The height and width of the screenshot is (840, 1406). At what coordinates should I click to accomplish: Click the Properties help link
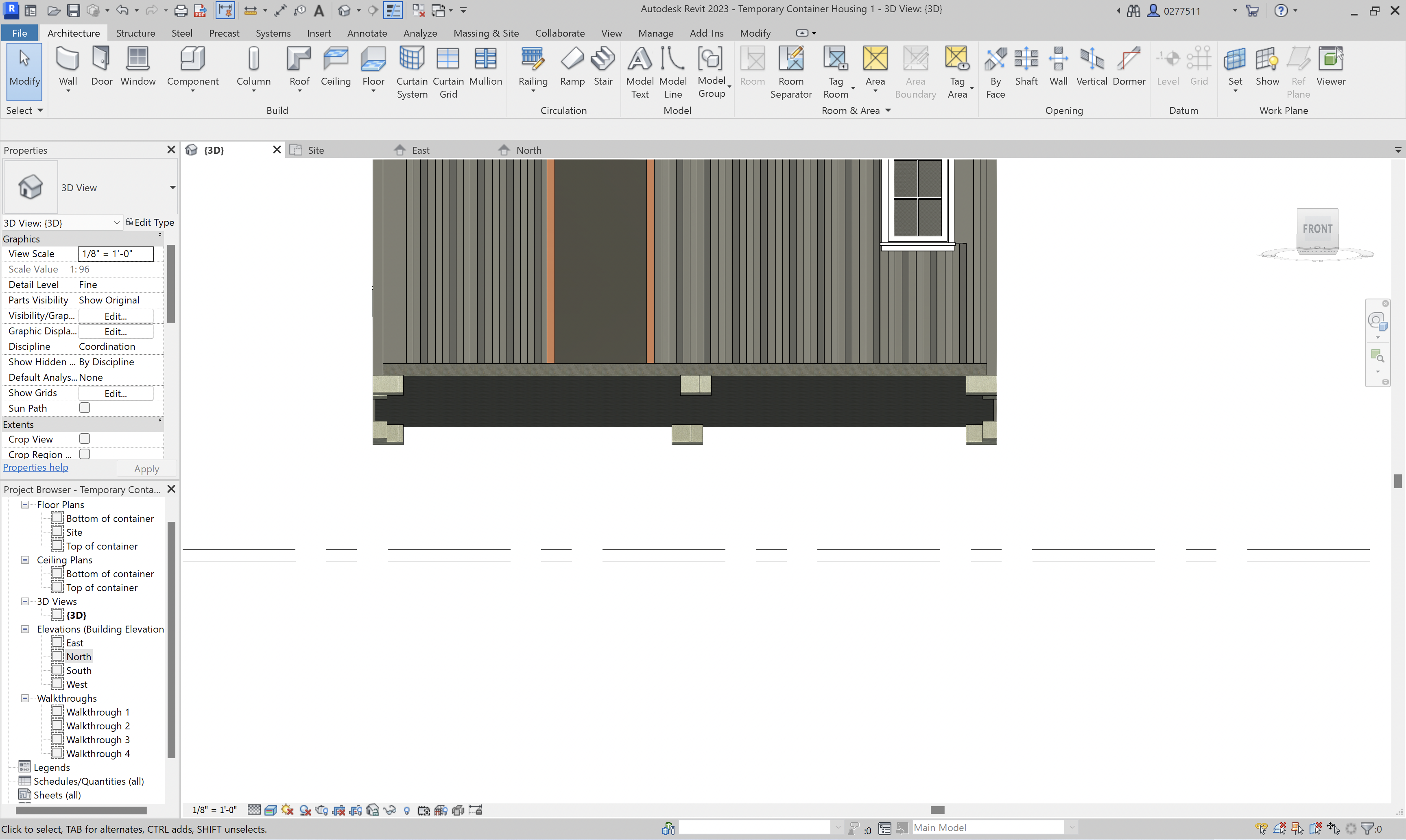click(35, 467)
